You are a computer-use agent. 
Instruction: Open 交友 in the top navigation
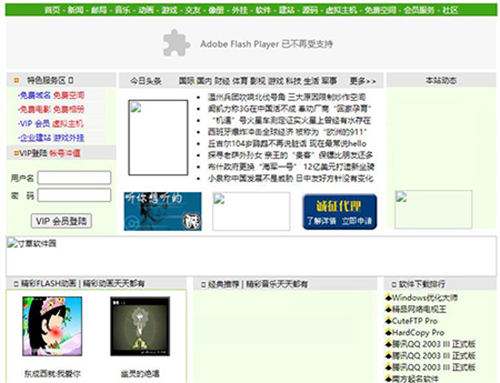click(x=193, y=10)
